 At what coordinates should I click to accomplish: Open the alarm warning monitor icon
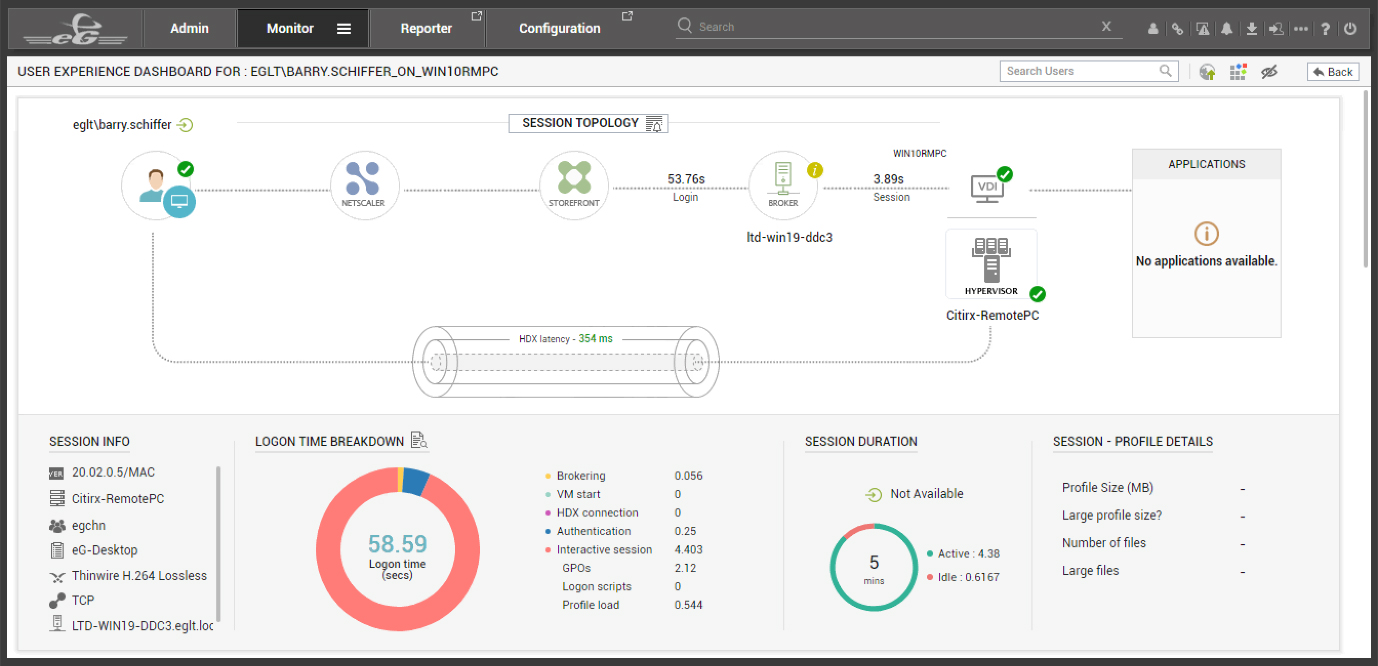[x=1202, y=29]
